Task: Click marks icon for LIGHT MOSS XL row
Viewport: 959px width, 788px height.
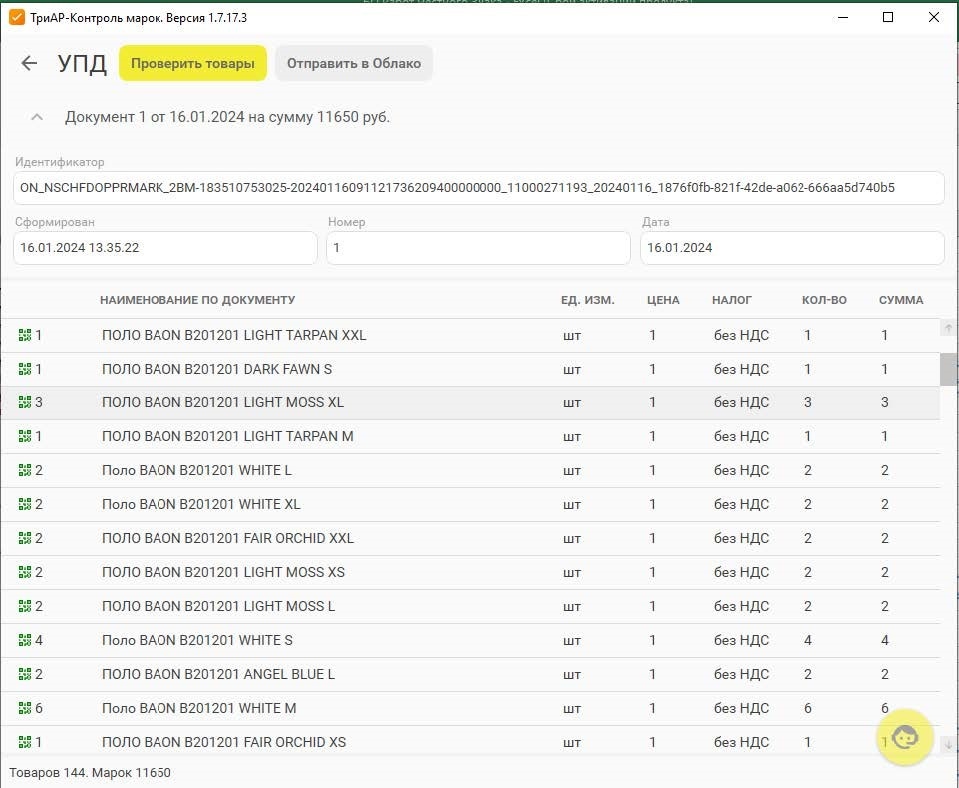Action: click(x=24, y=402)
